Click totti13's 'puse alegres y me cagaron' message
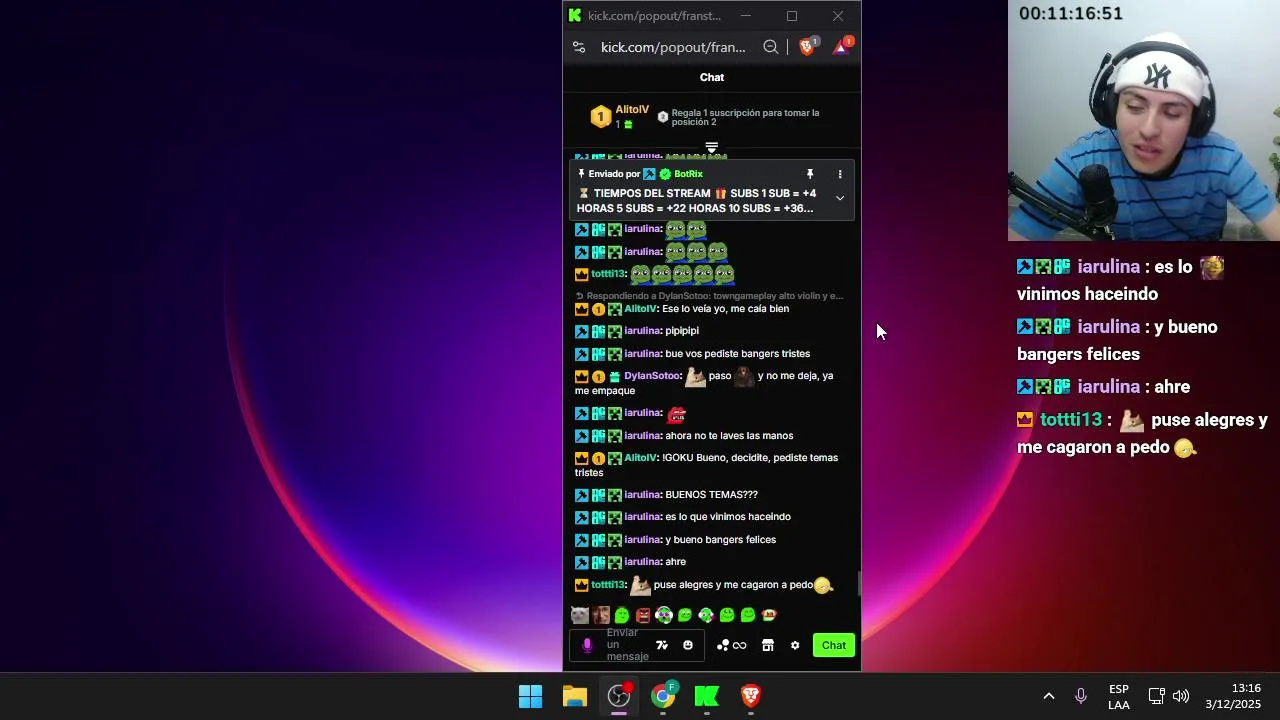1280x720 pixels. click(733, 585)
